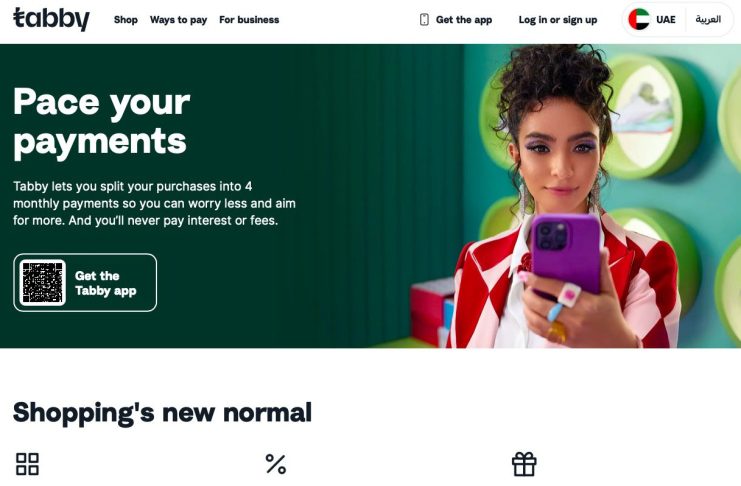Click the phone icon beside Get the app
The image size is (741, 486).
click(x=424, y=19)
